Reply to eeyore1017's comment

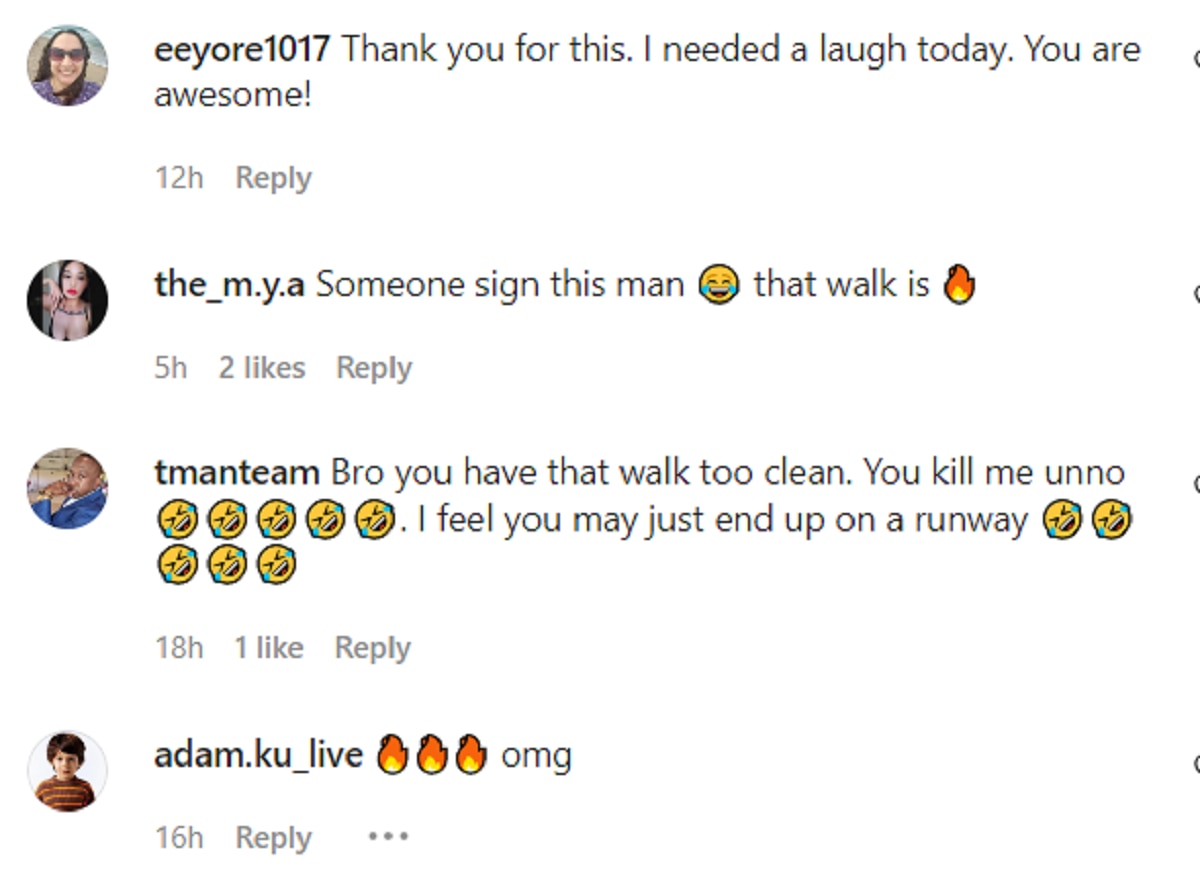tap(273, 178)
